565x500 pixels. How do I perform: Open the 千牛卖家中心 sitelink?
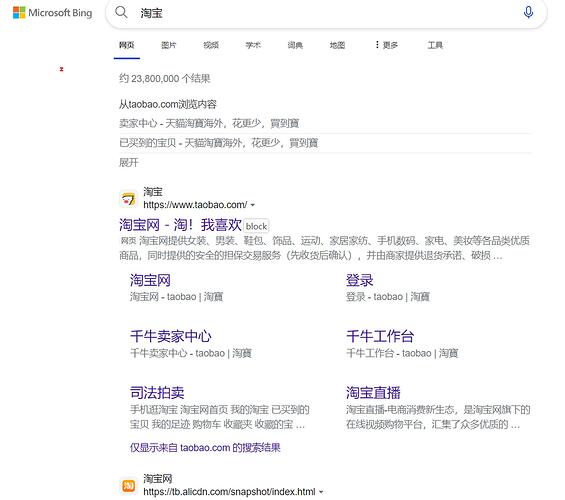click(171, 336)
